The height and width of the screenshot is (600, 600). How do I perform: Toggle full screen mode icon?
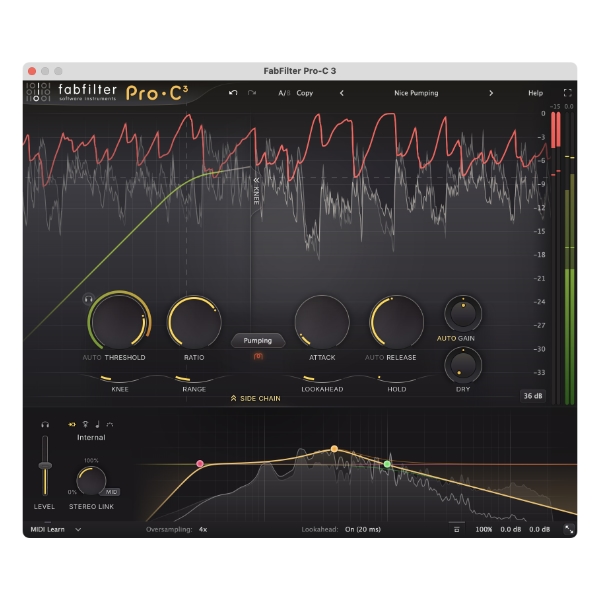pyautogui.click(x=568, y=93)
